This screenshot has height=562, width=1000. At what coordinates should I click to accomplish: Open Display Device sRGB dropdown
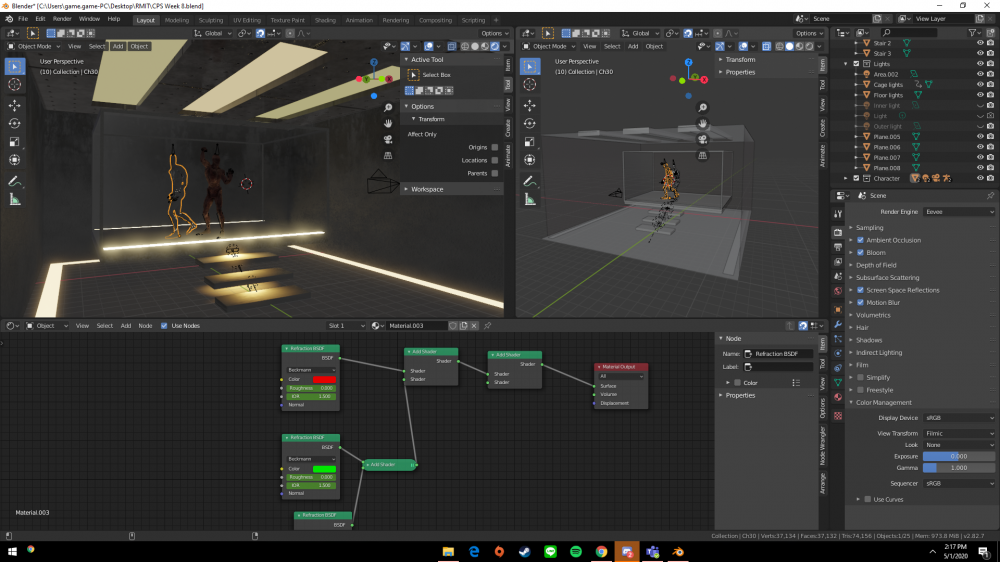959,418
